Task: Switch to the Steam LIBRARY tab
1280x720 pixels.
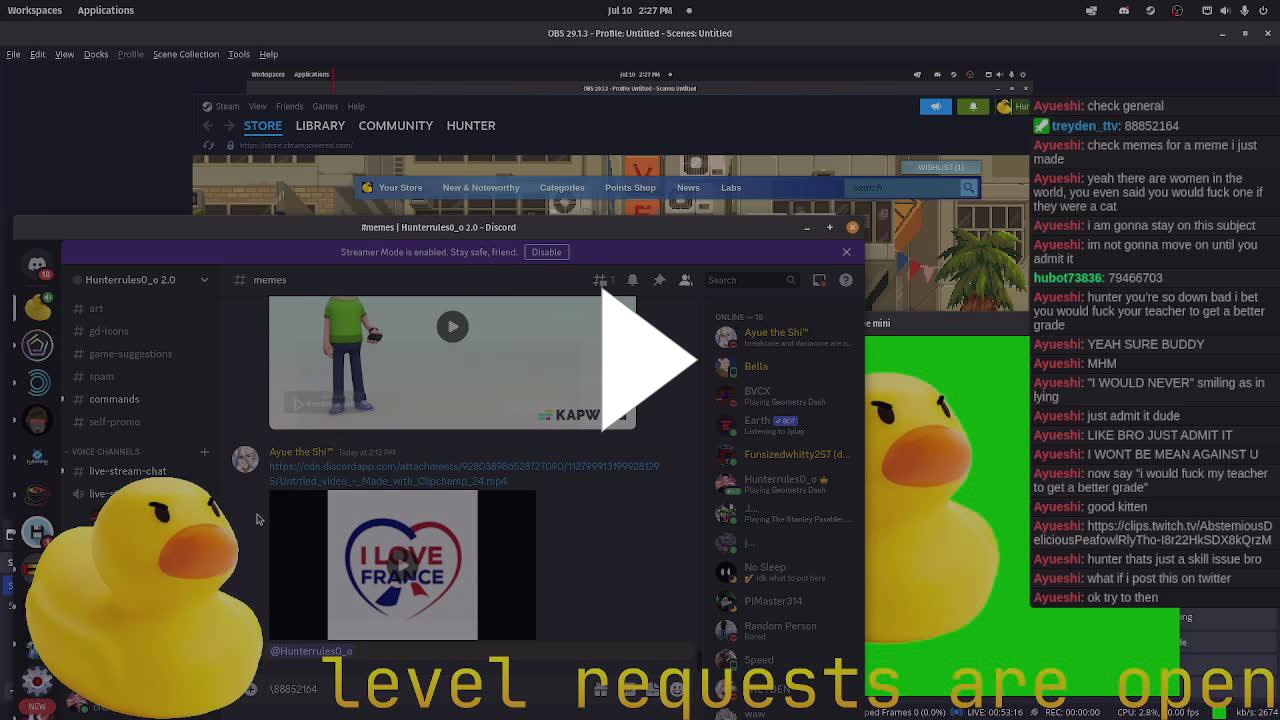Action: tap(320, 126)
